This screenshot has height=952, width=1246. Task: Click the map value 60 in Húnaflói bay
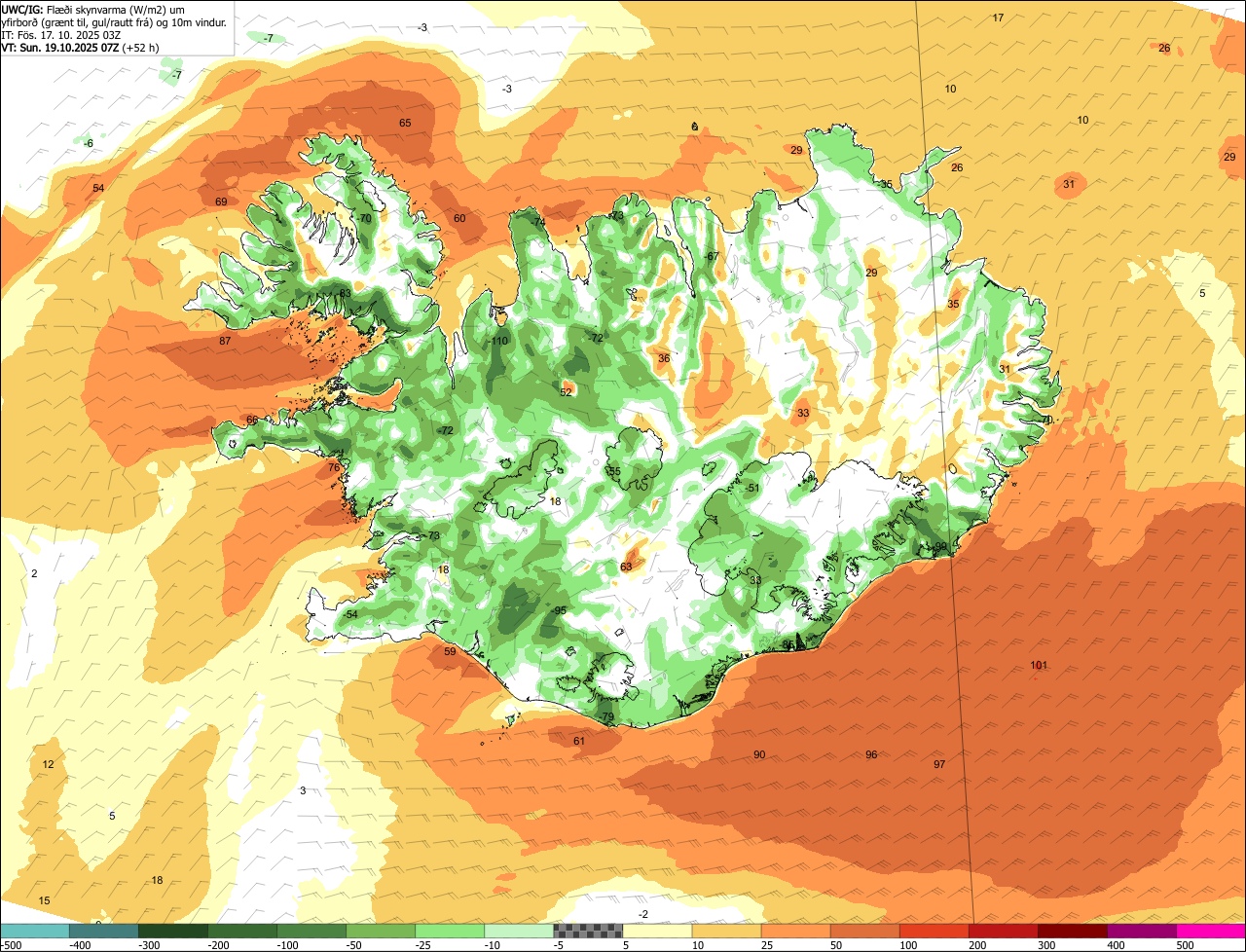click(459, 218)
